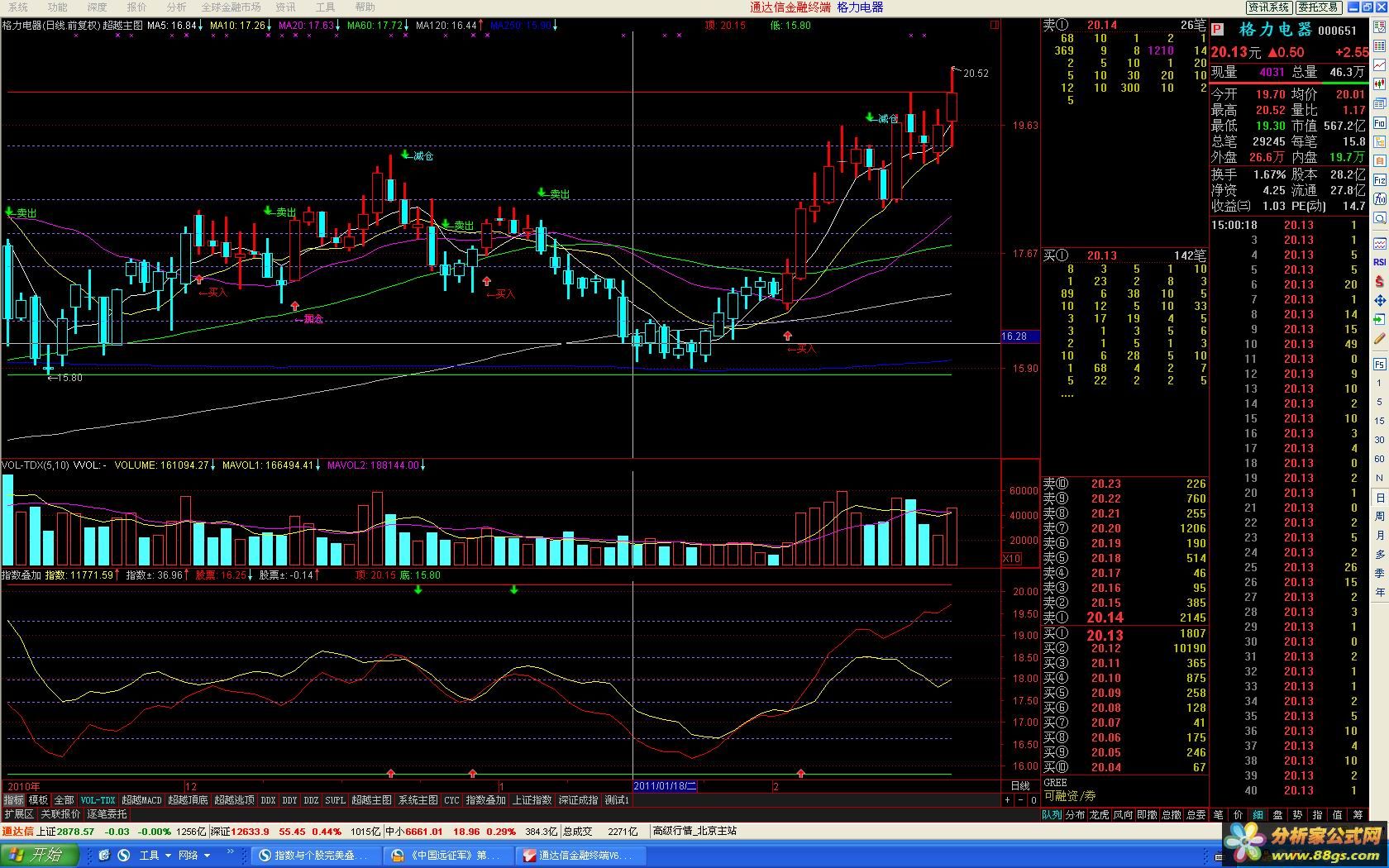The width and height of the screenshot is (1389, 868).
Task: Click the chart zoom-in plus button
Action: coord(1007,800)
